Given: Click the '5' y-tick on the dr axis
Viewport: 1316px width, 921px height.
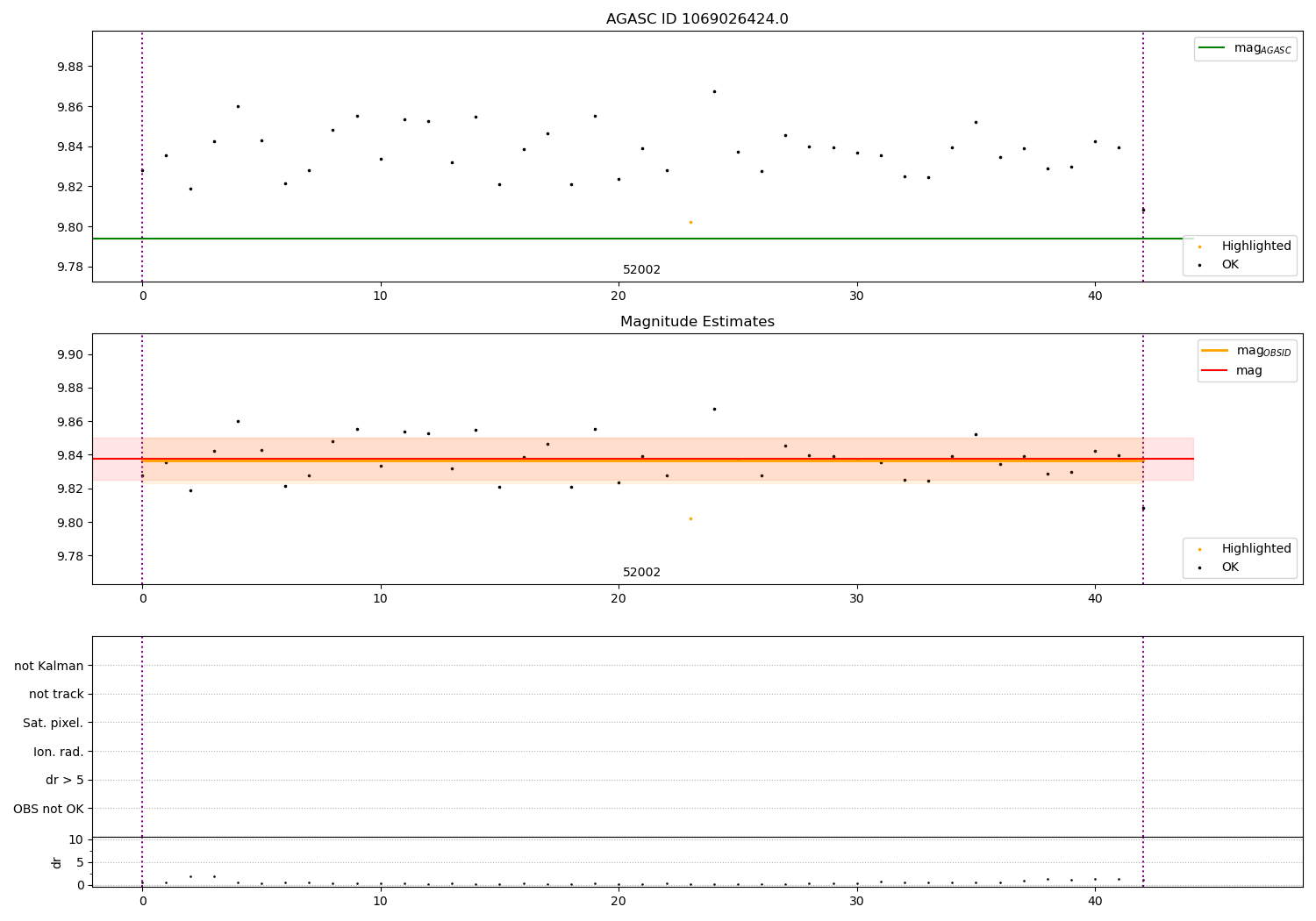Looking at the screenshot, I should pos(80,862).
